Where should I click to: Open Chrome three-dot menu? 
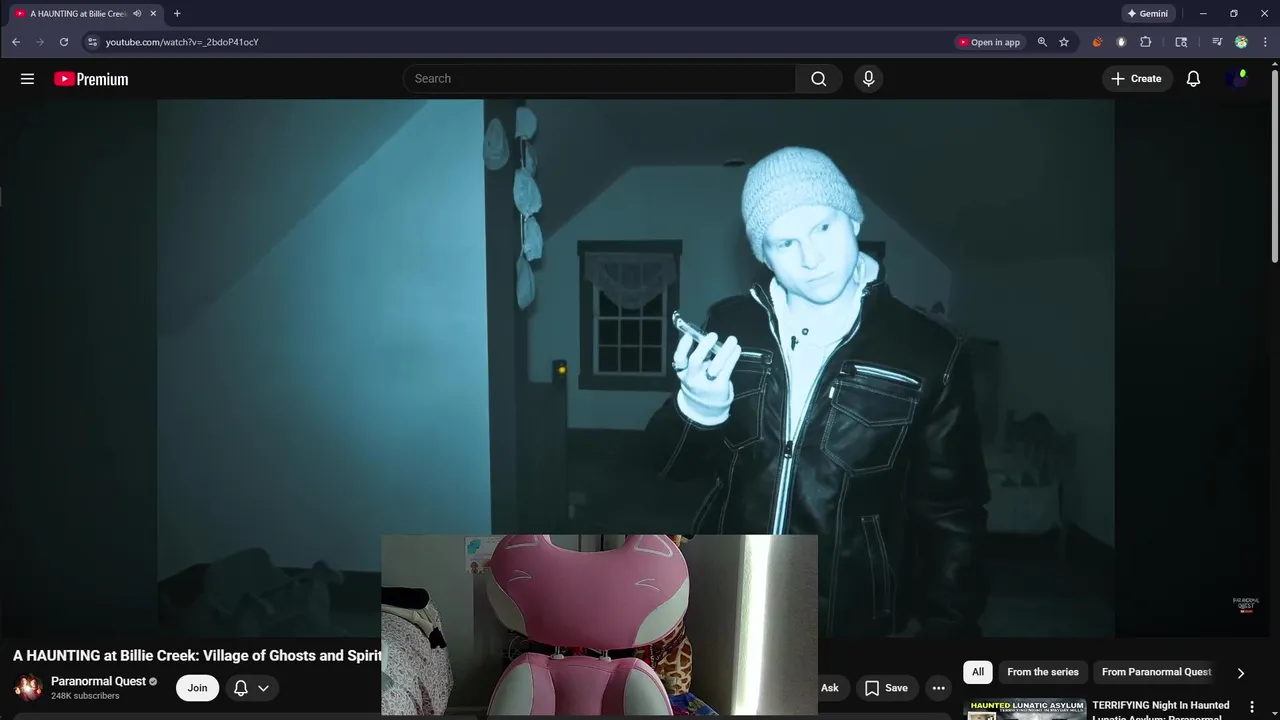(x=1265, y=42)
